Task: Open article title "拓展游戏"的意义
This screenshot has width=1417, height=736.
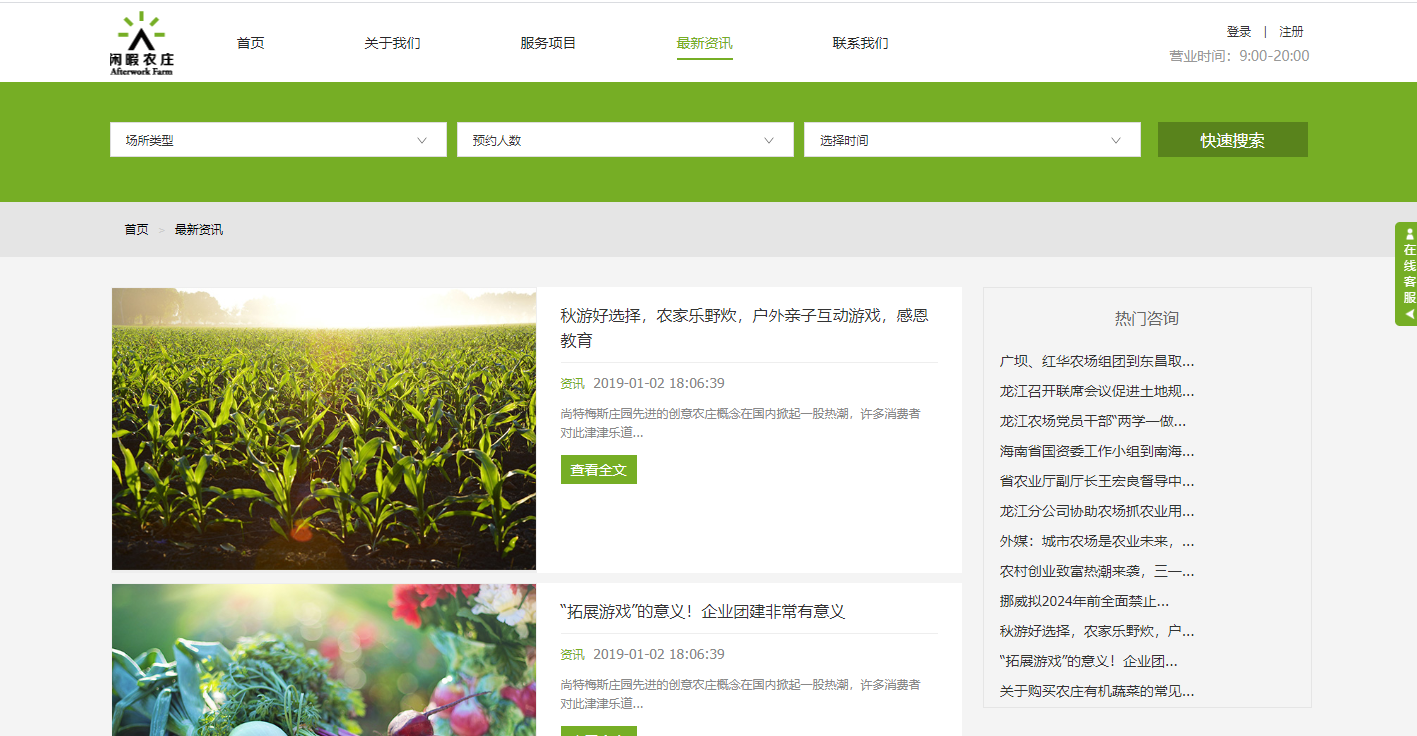Action: (x=703, y=612)
